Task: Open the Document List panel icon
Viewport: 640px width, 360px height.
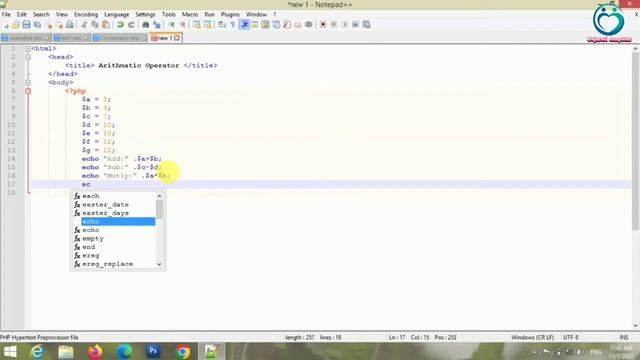Action: (276, 24)
